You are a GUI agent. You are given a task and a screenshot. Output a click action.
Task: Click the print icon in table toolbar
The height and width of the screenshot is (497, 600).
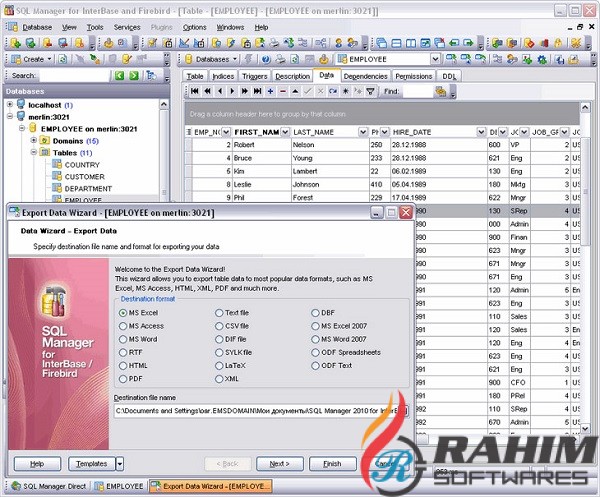pyautogui.click(x=280, y=59)
